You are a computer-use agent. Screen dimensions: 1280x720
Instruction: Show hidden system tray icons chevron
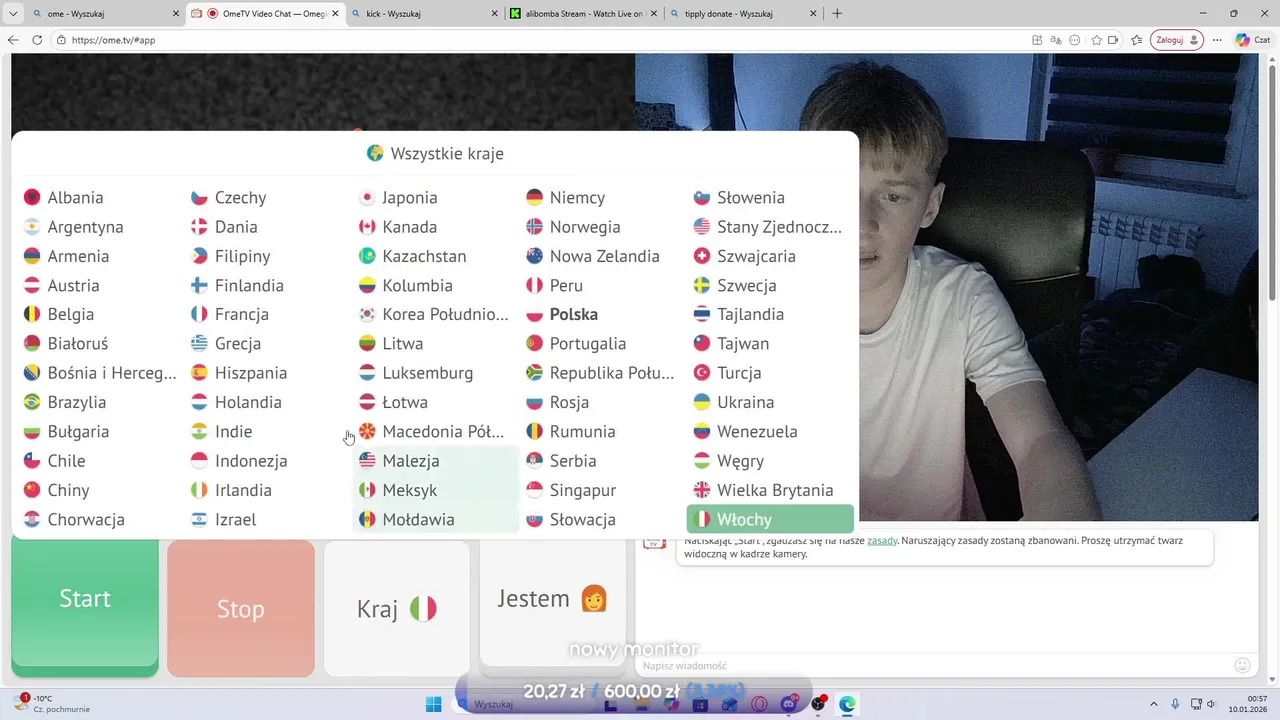[x=1153, y=704]
